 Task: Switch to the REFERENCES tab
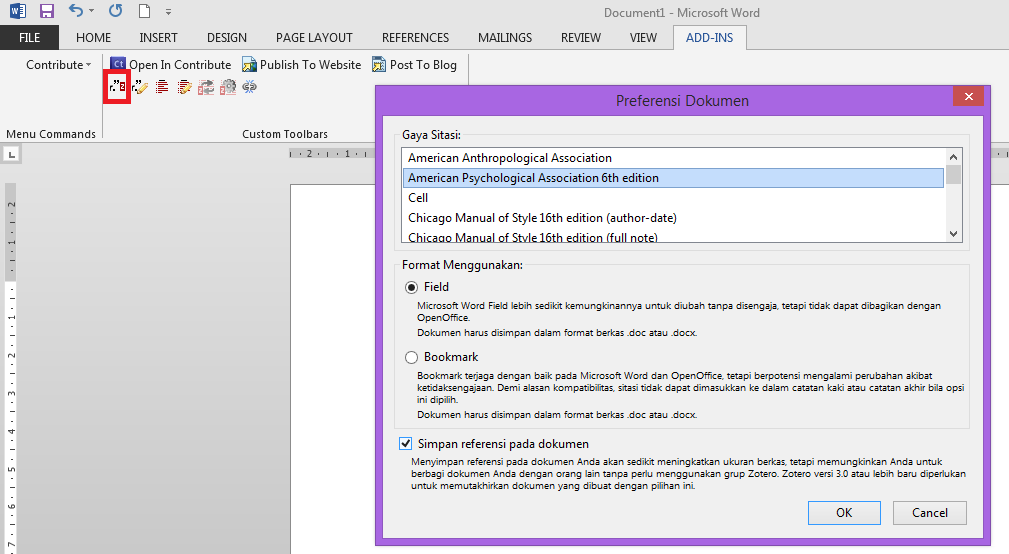coord(415,37)
